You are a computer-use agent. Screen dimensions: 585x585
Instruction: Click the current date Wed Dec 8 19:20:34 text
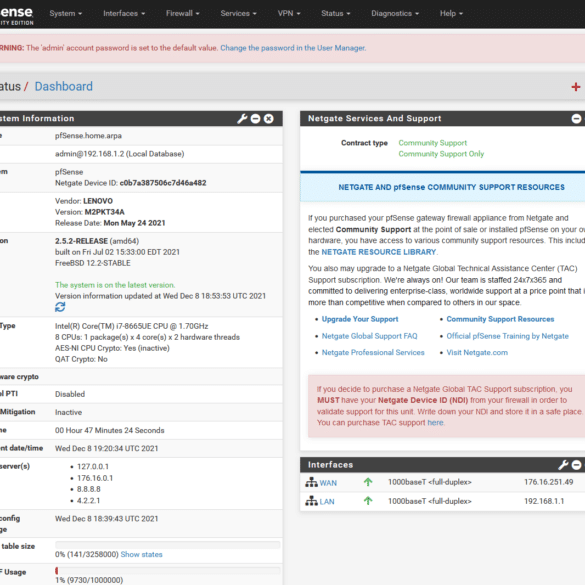pos(106,448)
